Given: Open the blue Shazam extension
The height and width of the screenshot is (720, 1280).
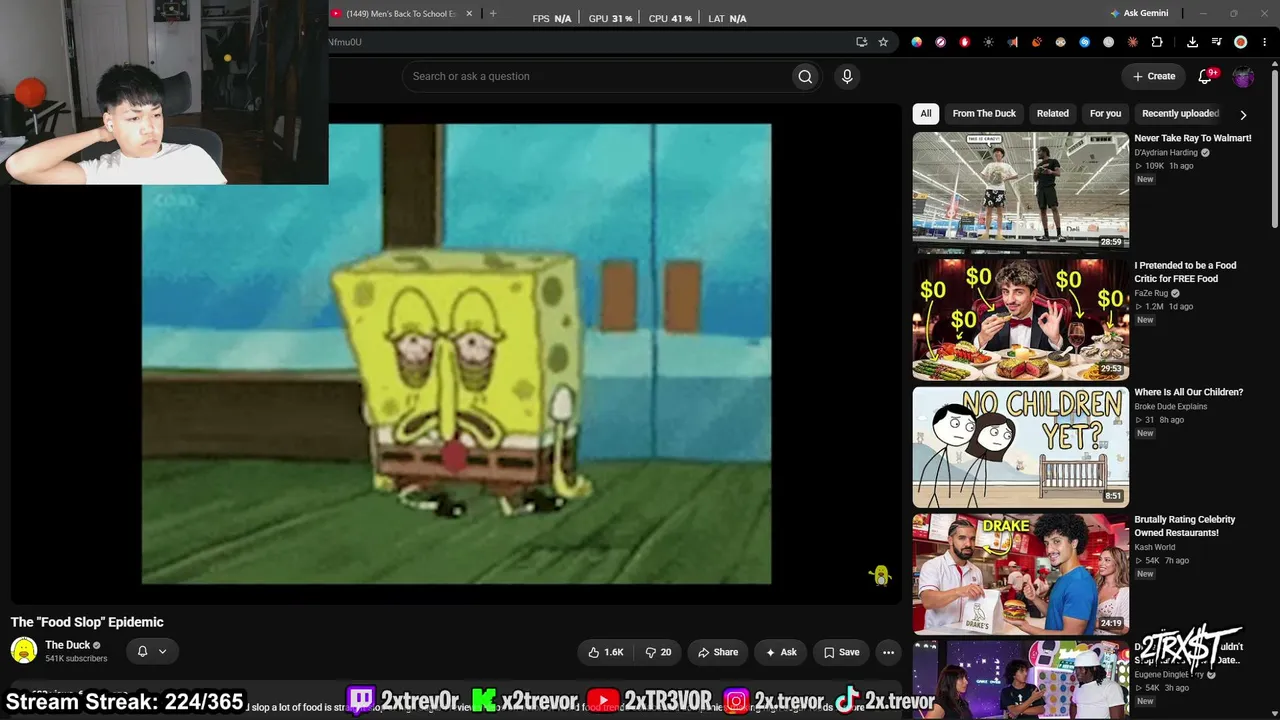Looking at the screenshot, I should [x=1084, y=42].
